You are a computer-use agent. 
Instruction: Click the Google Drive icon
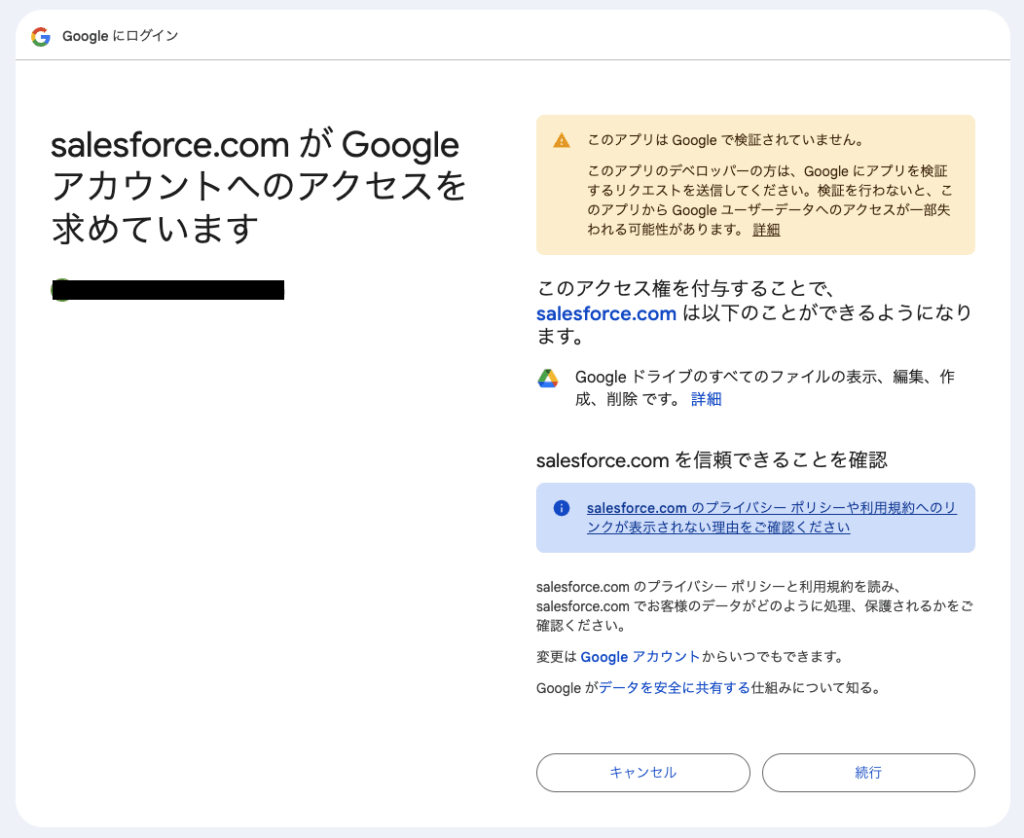[x=548, y=378]
